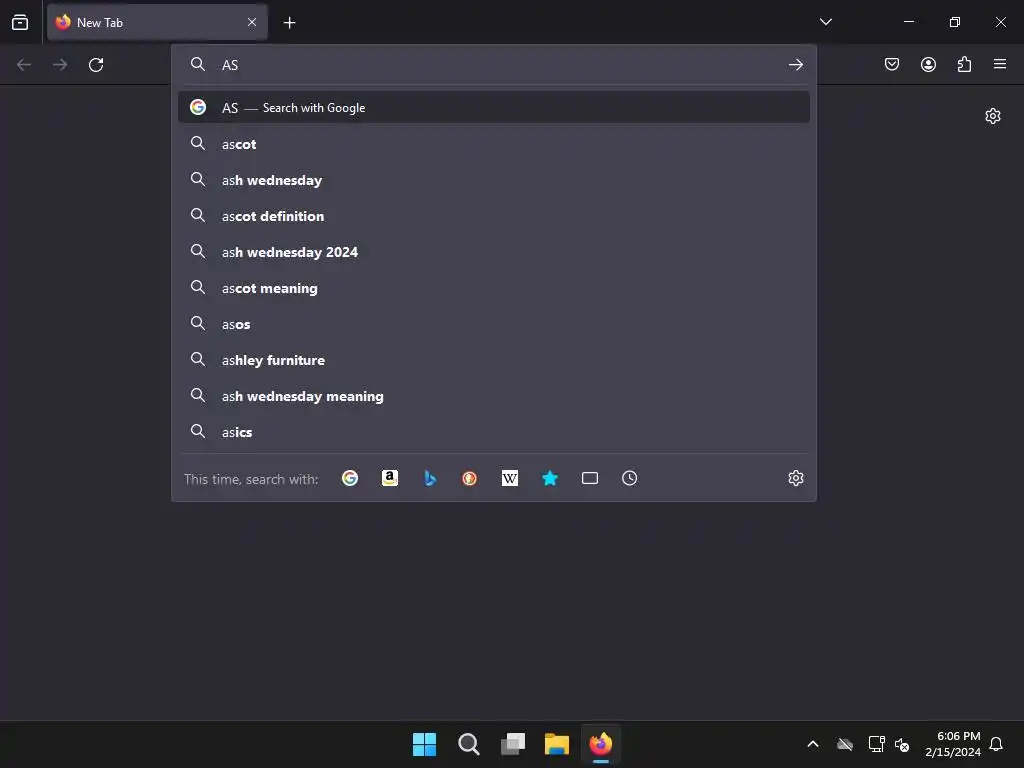Show hidden system tray icons
The height and width of the screenshot is (768, 1024).
coord(813,744)
